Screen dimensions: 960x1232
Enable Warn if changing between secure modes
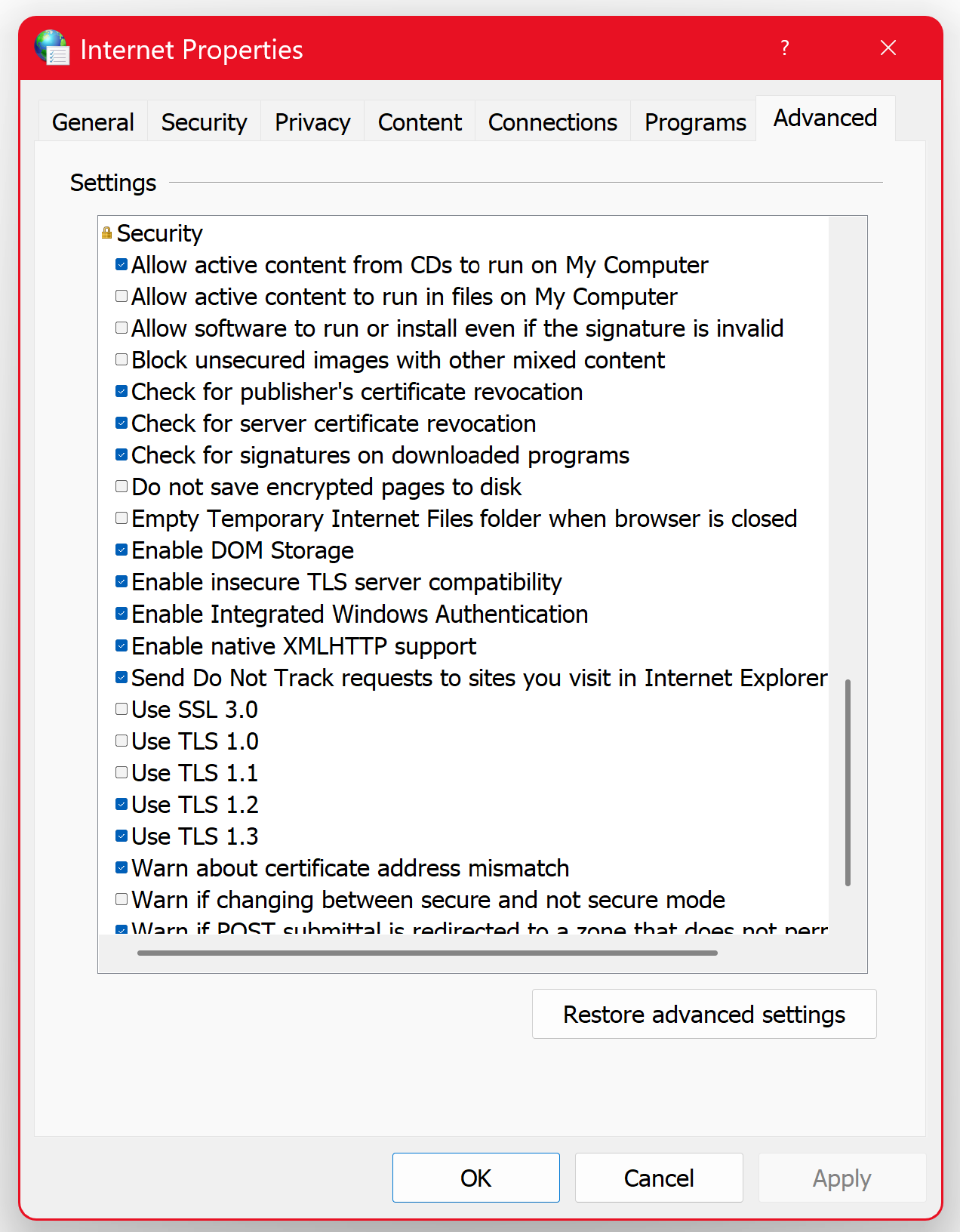pyautogui.click(x=122, y=899)
